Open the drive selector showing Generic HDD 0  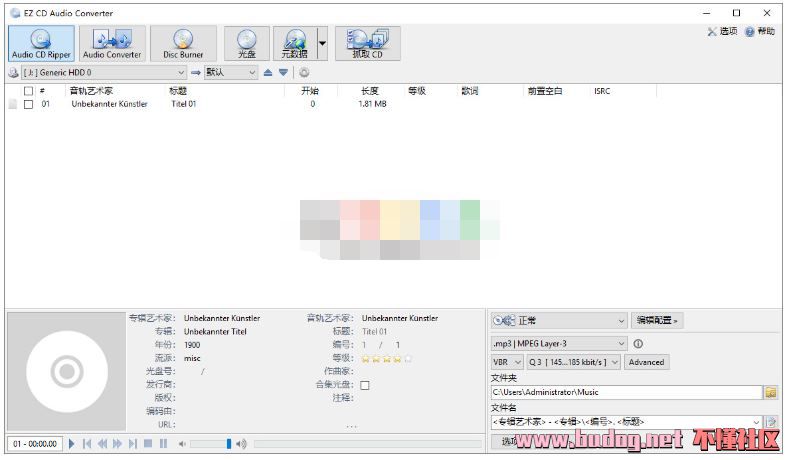tap(104, 72)
